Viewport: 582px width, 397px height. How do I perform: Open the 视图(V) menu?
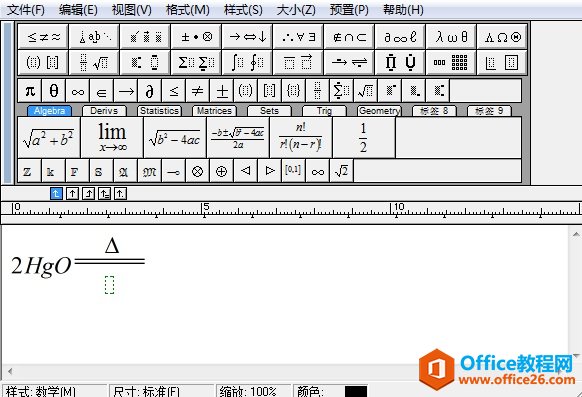(x=132, y=10)
